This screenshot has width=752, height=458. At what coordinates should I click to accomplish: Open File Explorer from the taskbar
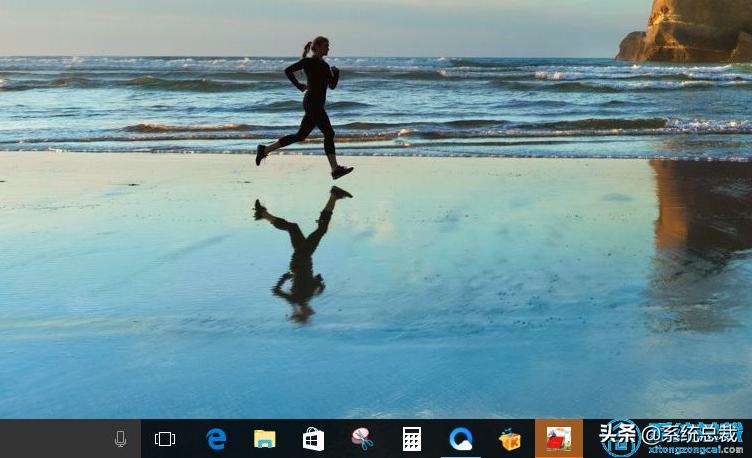pos(265,439)
